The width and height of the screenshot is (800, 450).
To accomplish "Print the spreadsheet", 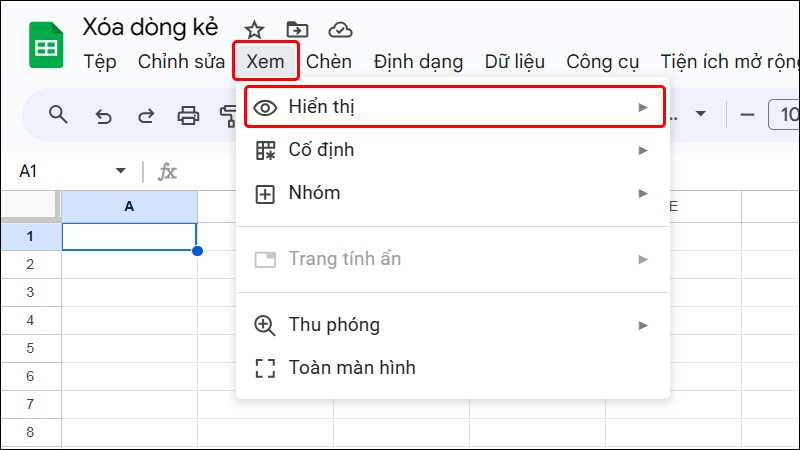I will (188, 116).
